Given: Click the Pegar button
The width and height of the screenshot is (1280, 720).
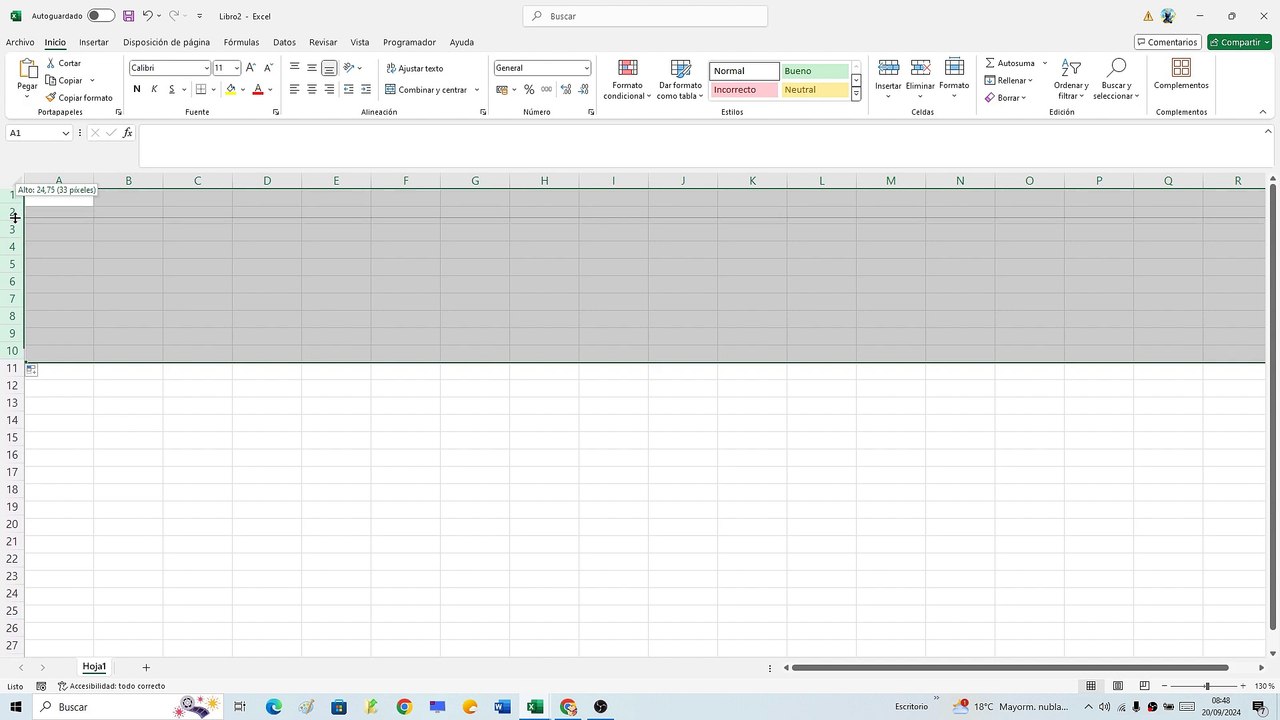Looking at the screenshot, I should (27, 75).
